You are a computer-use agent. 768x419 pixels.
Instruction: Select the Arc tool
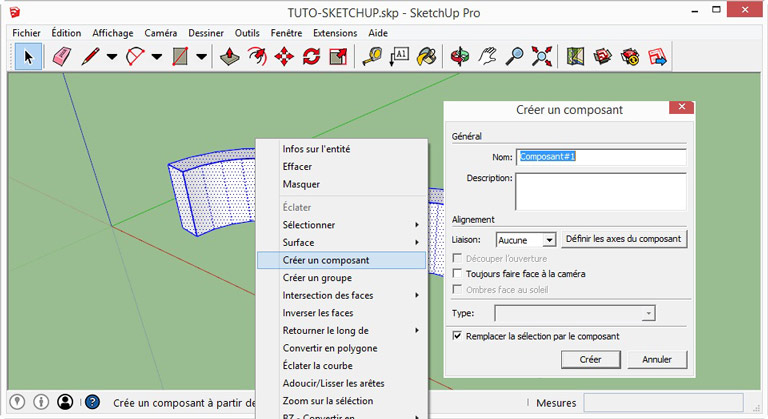[135, 56]
